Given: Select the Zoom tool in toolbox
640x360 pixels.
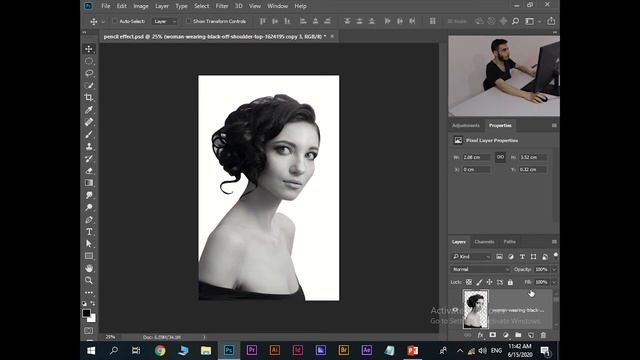Looking at the screenshot, I should pos(89,280).
